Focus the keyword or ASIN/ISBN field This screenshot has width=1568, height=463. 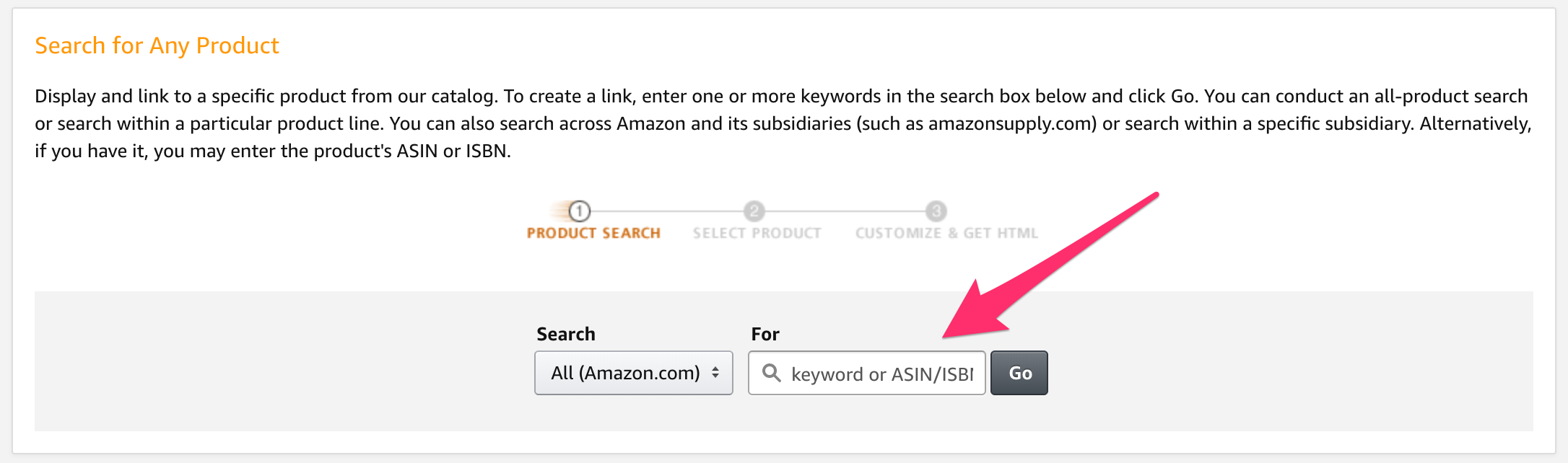click(867, 373)
